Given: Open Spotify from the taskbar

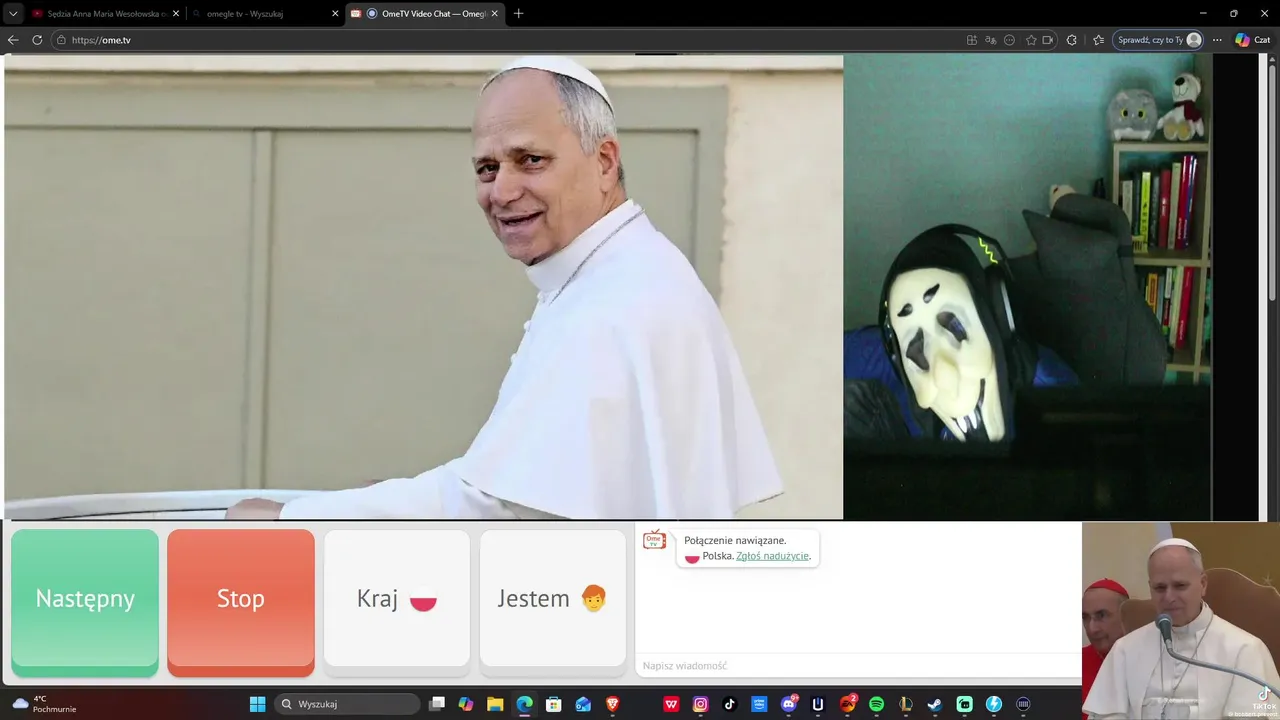Looking at the screenshot, I should click(877, 704).
